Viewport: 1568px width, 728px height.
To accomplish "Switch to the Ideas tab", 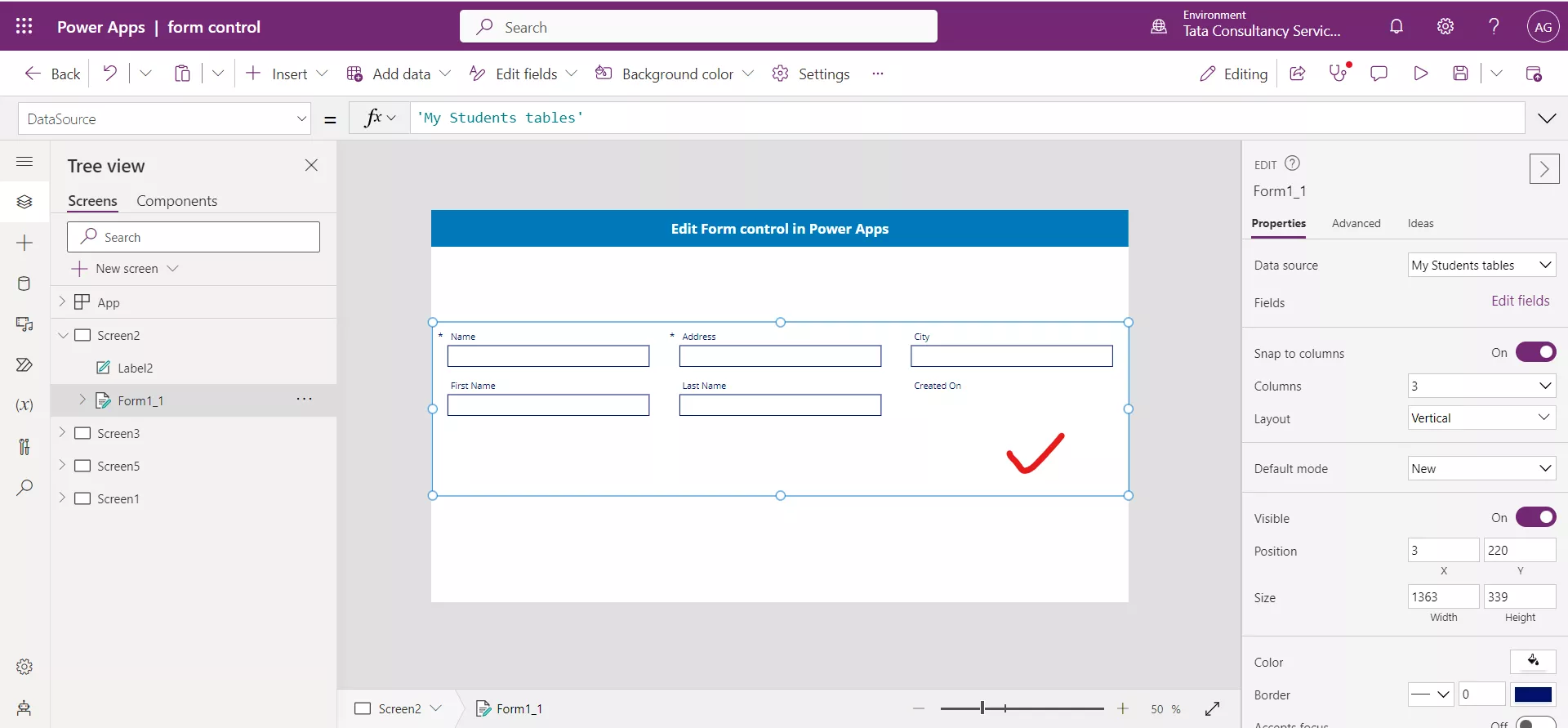I will coord(1420,223).
